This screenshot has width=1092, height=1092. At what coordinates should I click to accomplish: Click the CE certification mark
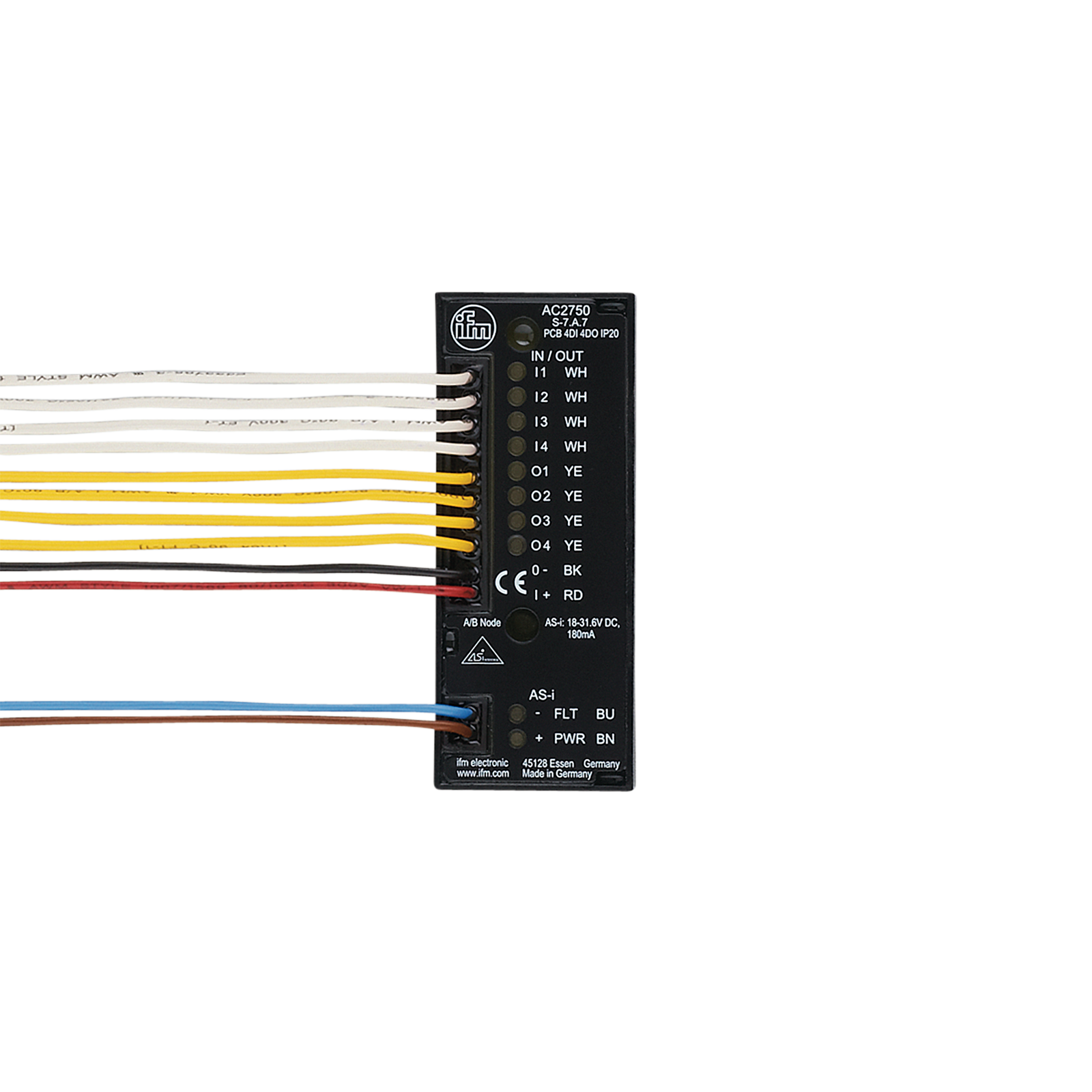511,582
